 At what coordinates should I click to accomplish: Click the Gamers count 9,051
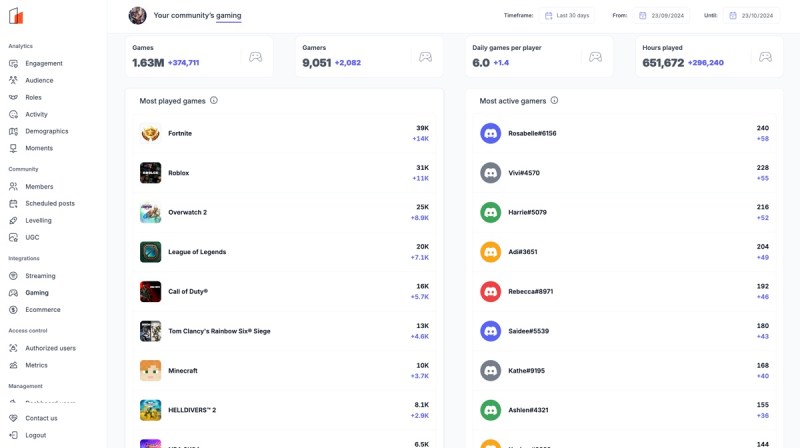317,63
